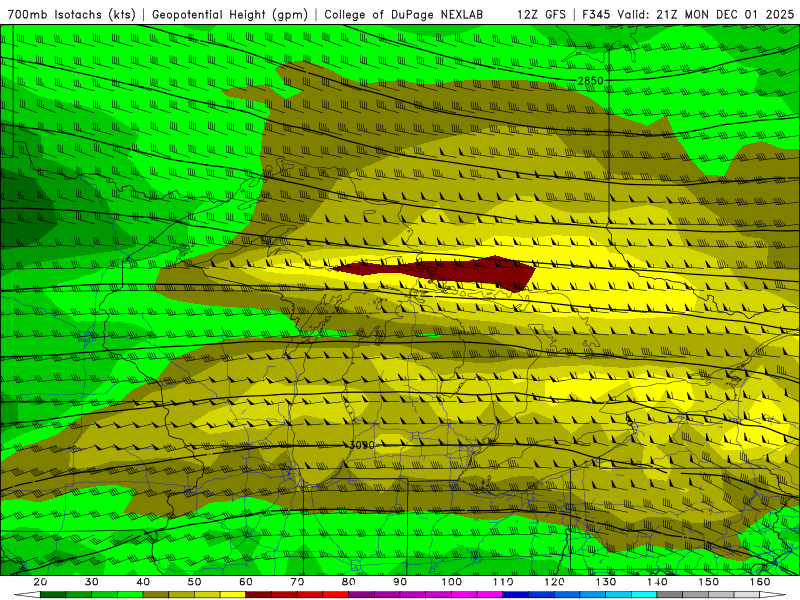
Task: Click the '20' value on the color scale
Action: pos(40,582)
